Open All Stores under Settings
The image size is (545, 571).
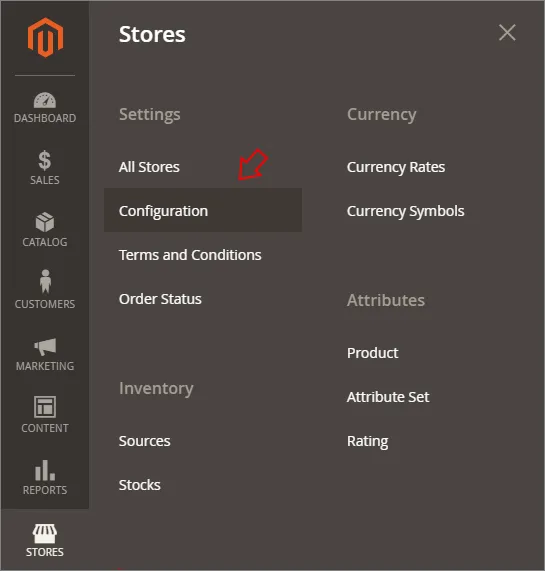click(149, 167)
